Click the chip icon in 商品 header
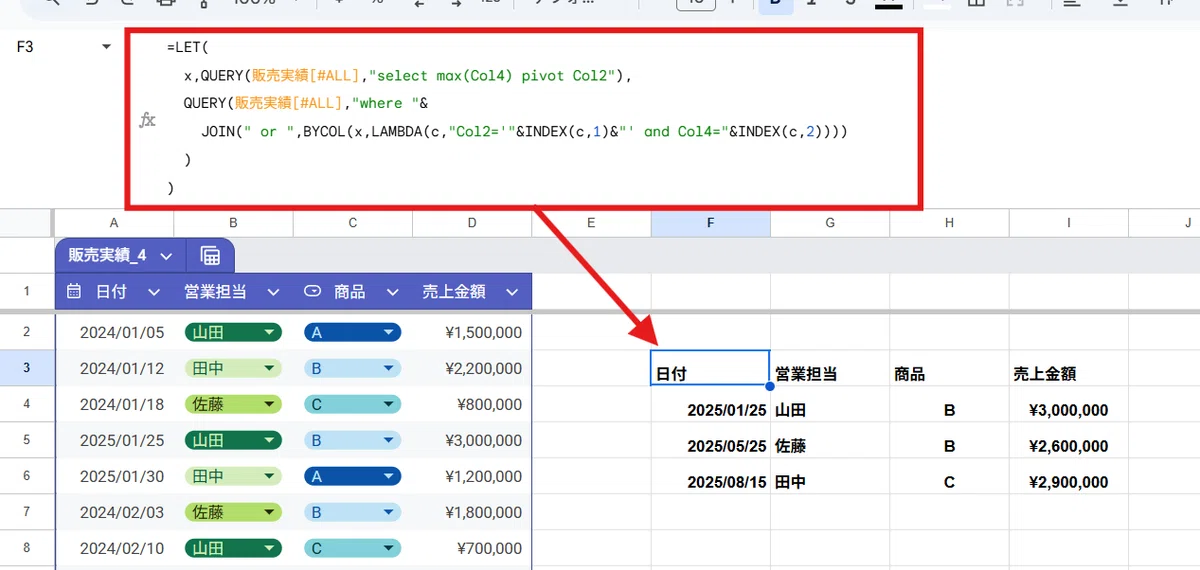Image resolution: width=1200 pixels, height=570 pixels. point(312,292)
